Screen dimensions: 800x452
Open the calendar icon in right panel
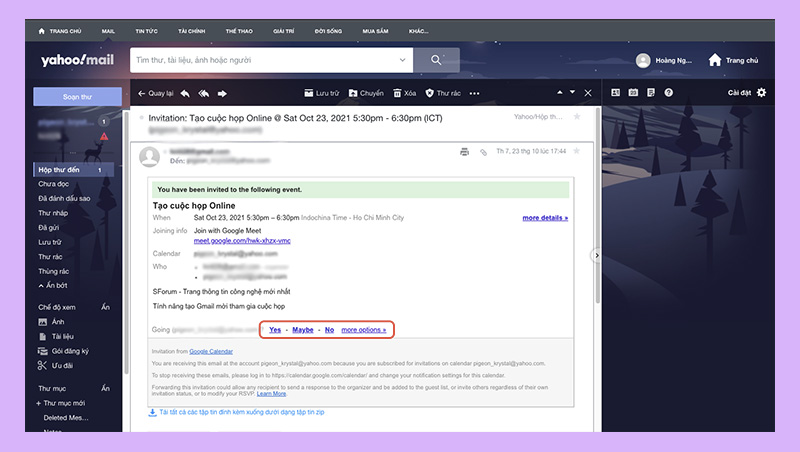tap(633, 92)
